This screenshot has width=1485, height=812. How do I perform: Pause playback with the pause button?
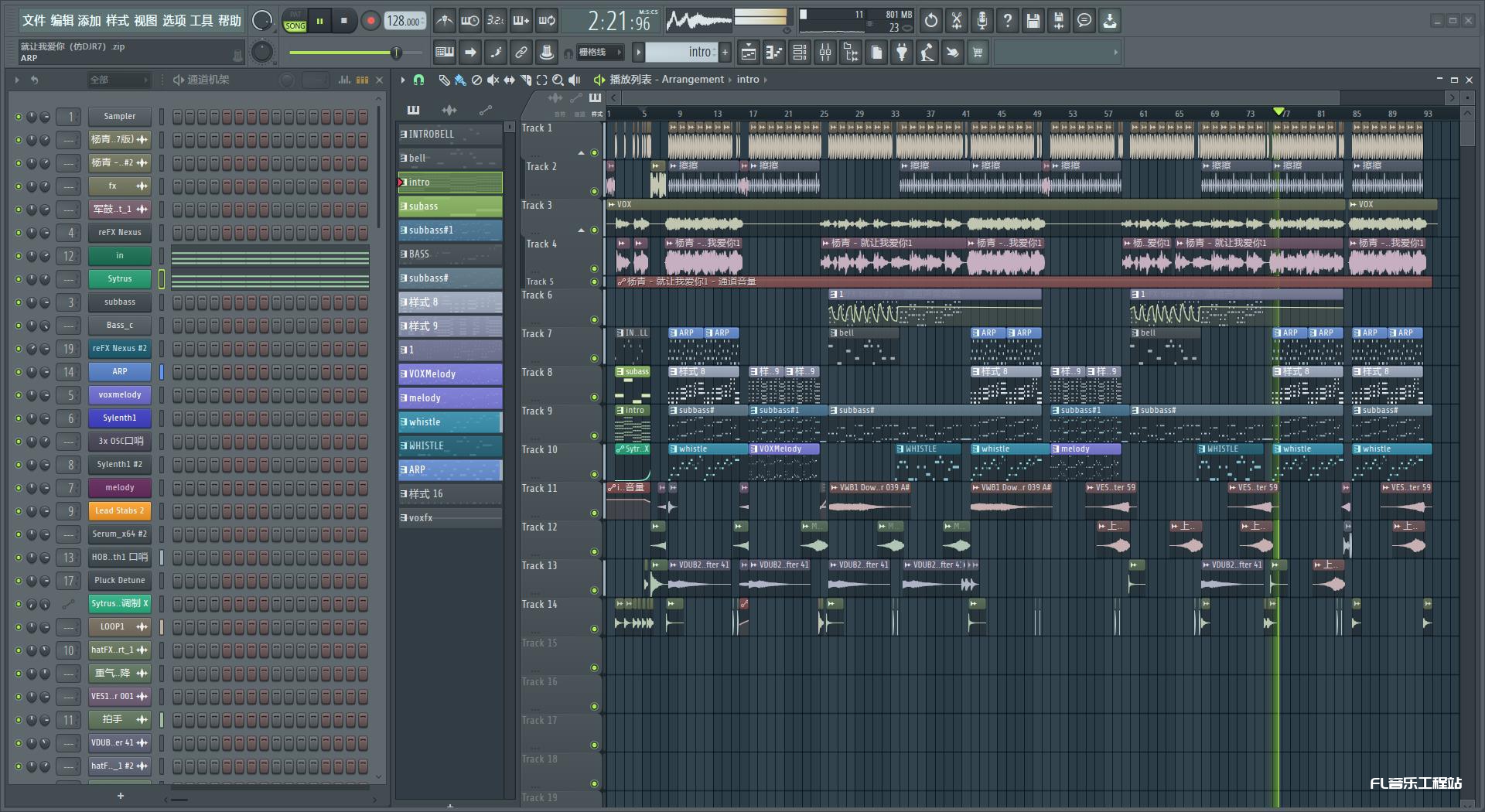(x=319, y=21)
